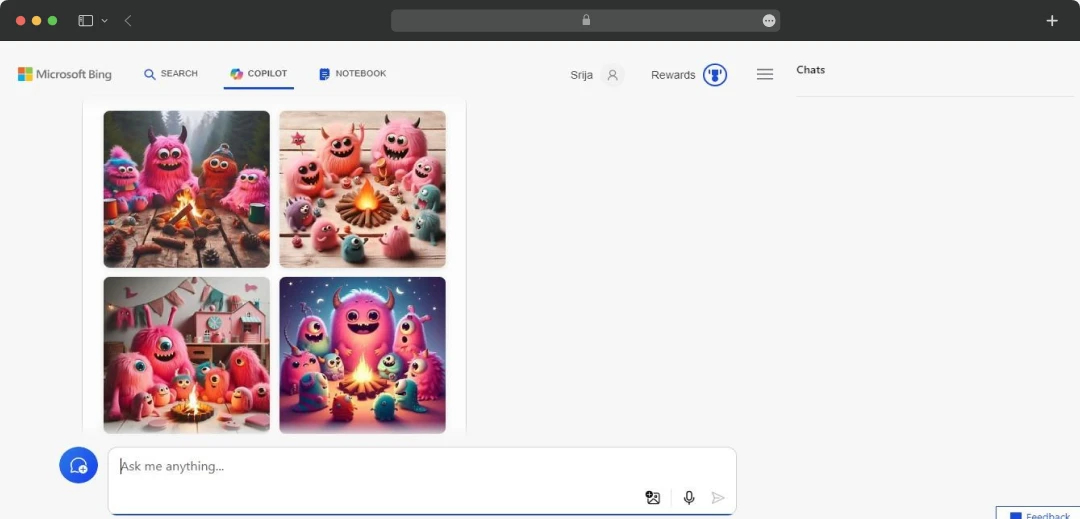Open the forest campfire monsters image
The width and height of the screenshot is (1080, 519).
click(187, 189)
